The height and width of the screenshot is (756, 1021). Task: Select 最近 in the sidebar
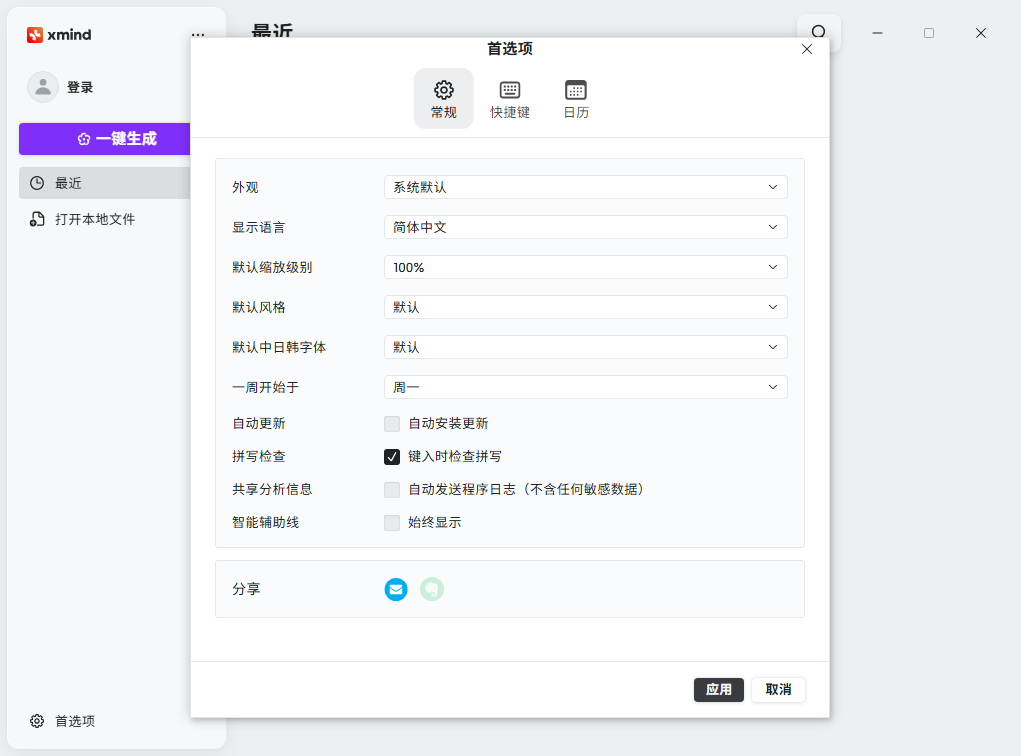(105, 183)
